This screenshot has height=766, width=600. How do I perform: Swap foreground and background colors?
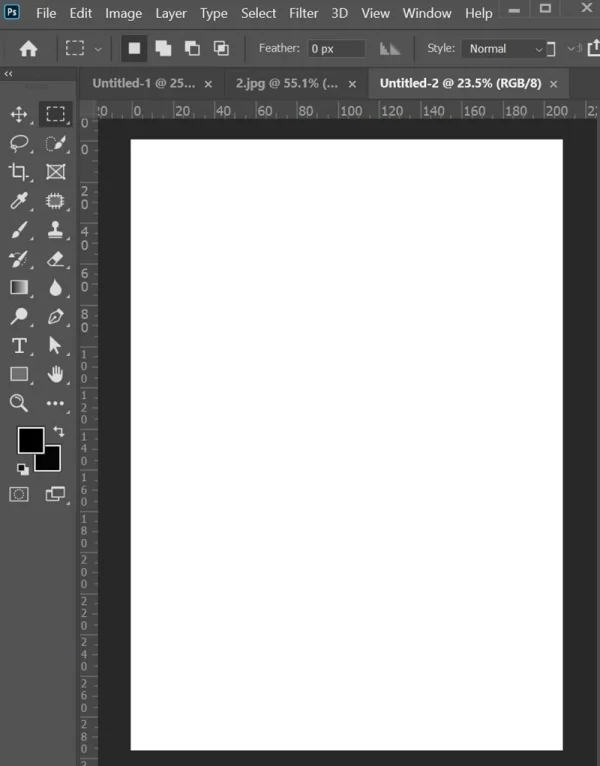tap(59, 431)
